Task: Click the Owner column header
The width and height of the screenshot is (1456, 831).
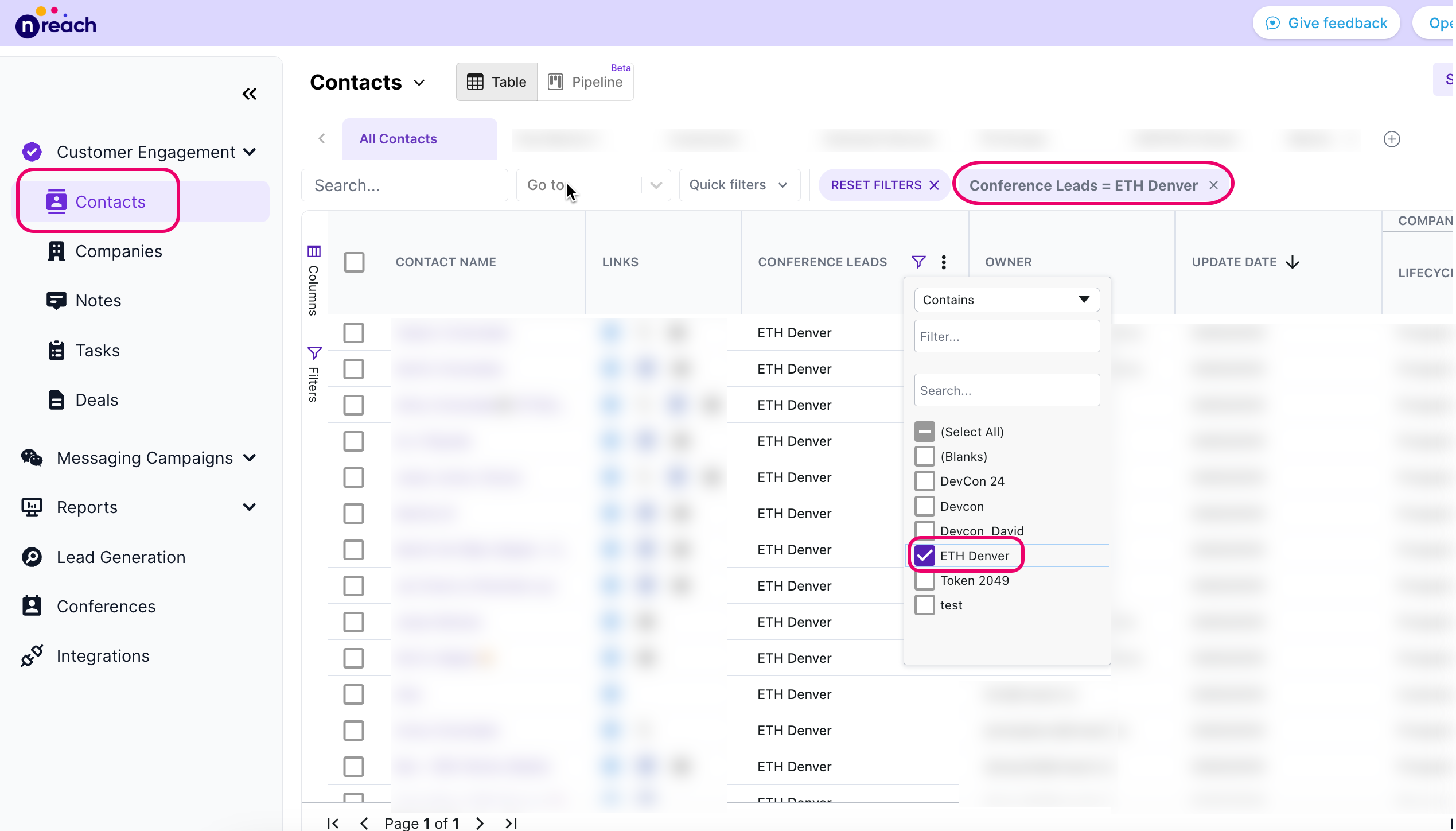Action: (1008, 262)
